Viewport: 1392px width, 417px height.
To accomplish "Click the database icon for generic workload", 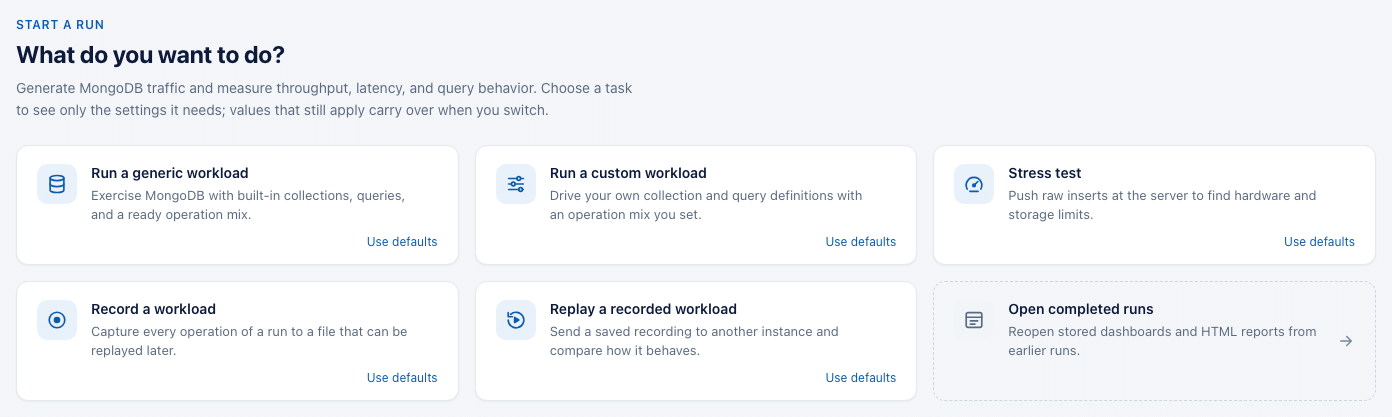I will coord(57,184).
